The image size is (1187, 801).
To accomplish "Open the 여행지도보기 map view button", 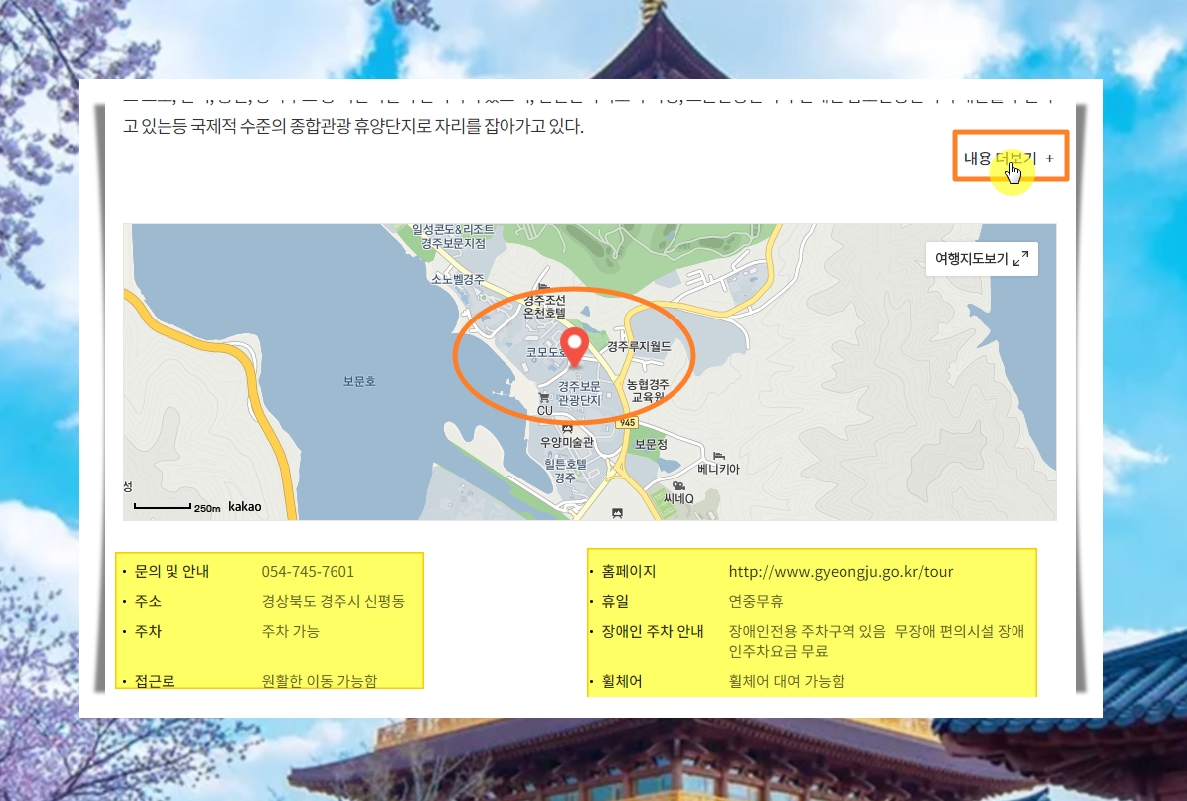I will coord(981,258).
